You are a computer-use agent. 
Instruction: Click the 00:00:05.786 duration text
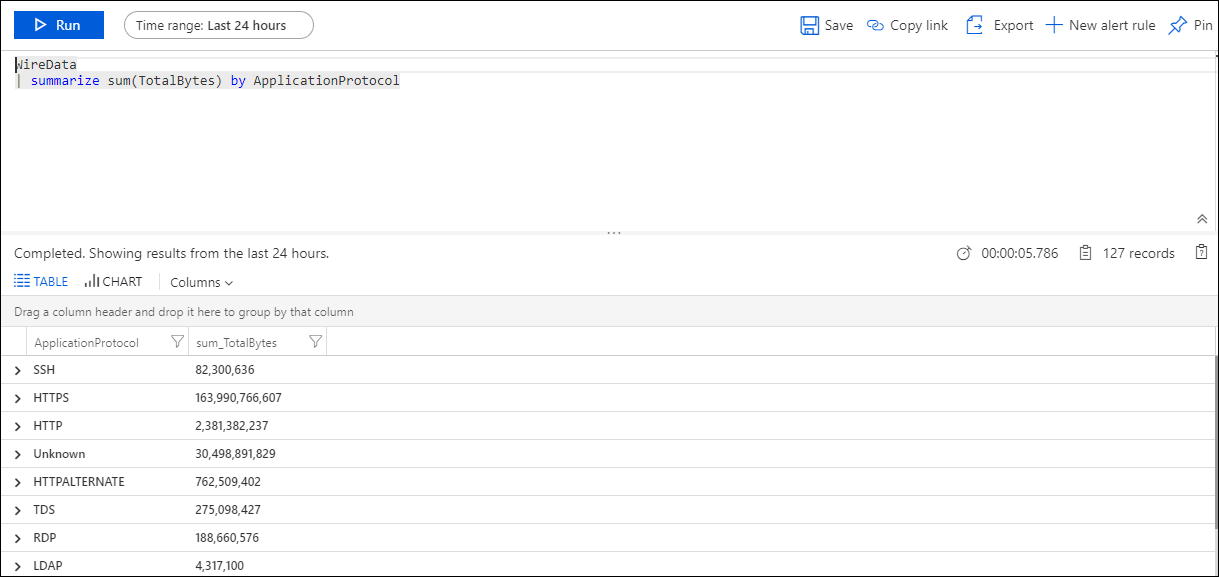tap(1020, 254)
